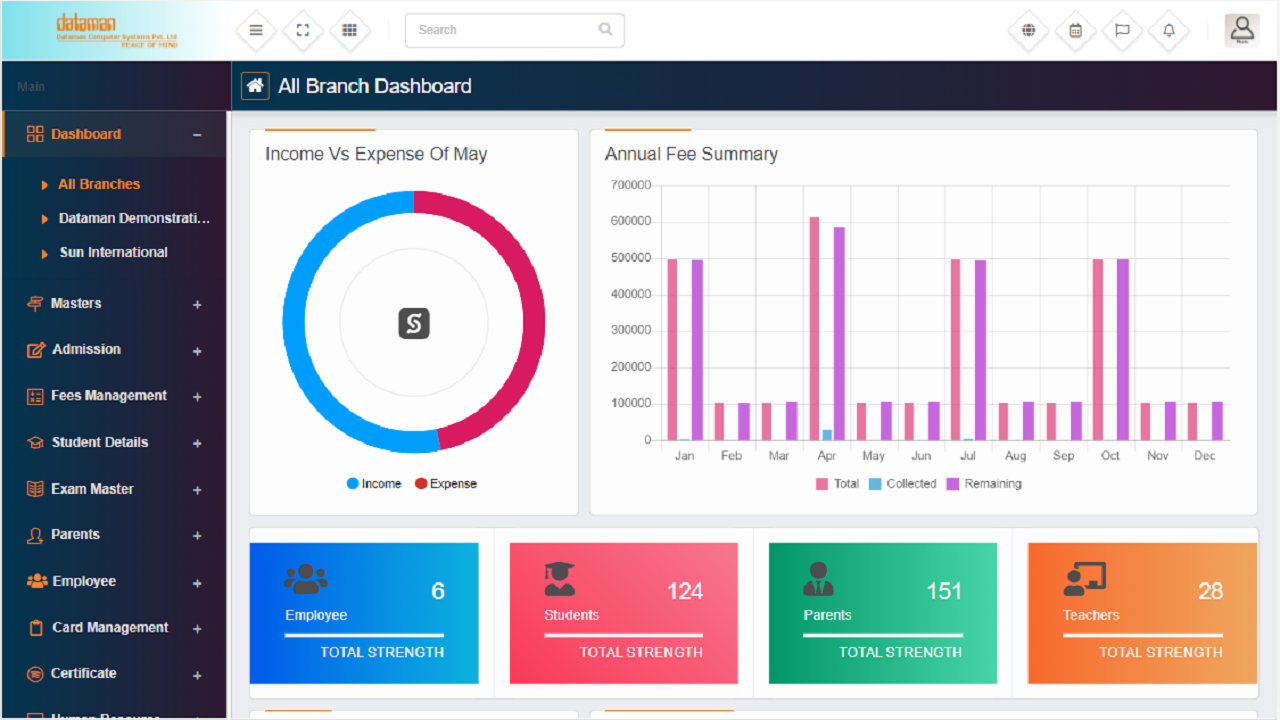This screenshot has width=1280, height=720.
Task: Toggle the Income legend in donut chart
Action: pyautogui.click(x=374, y=484)
